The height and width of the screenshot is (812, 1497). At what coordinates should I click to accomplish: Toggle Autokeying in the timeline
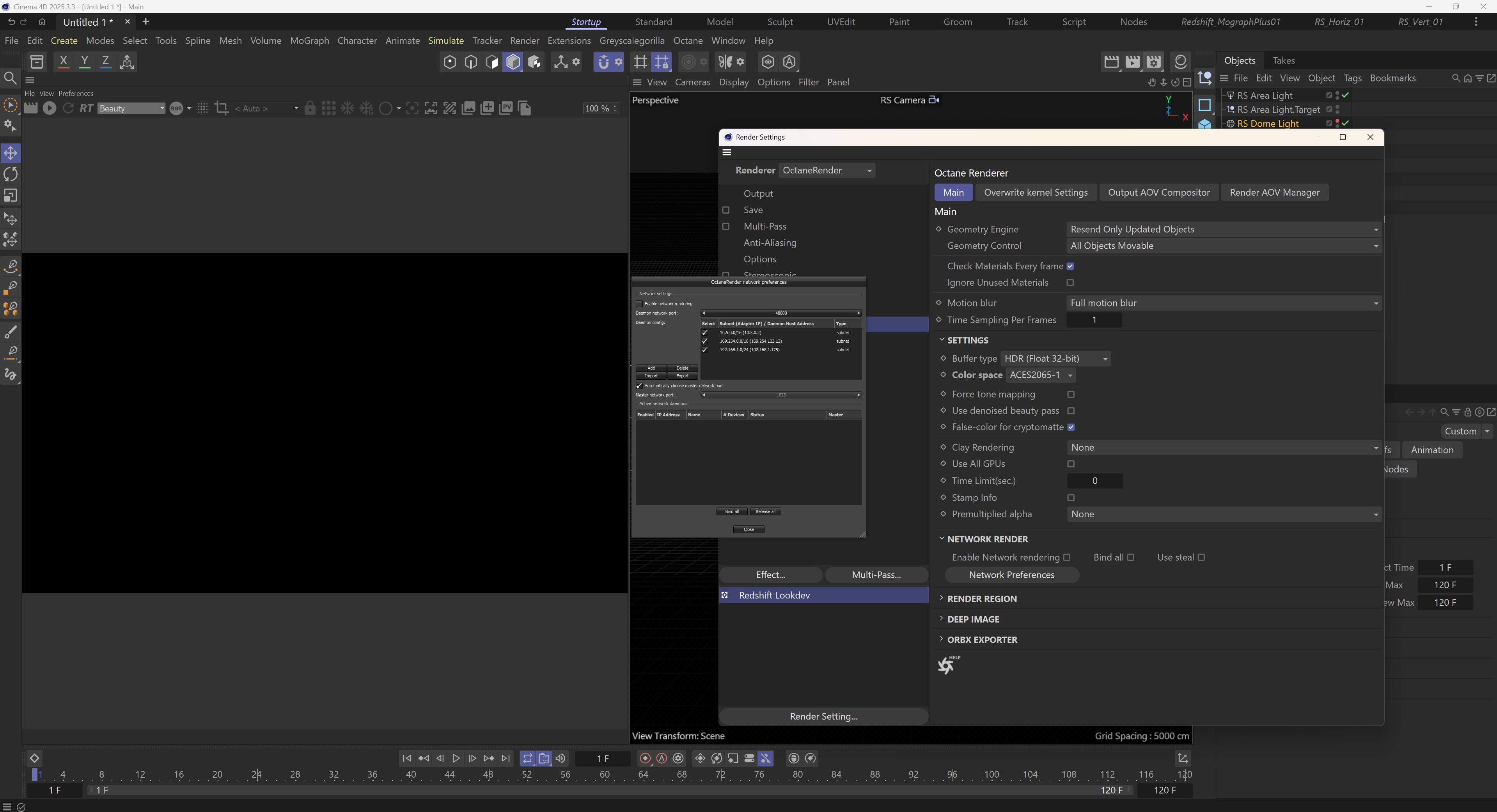pos(662,759)
